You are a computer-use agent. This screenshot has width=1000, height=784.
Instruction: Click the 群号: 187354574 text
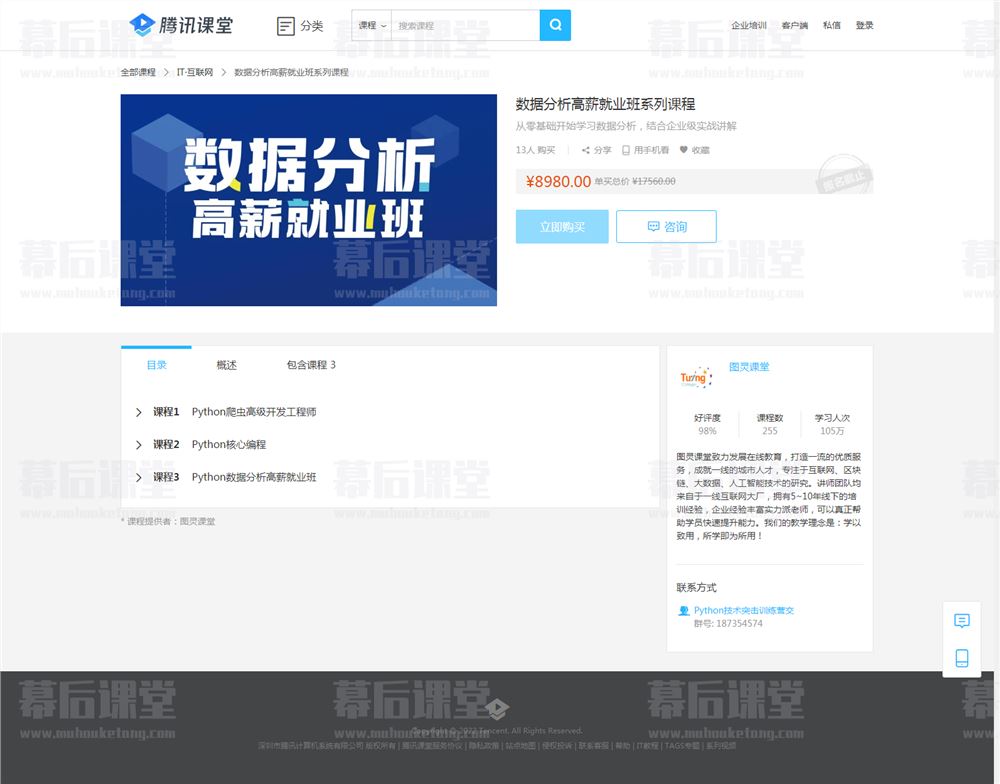pyautogui.click(x=728, y=624)
